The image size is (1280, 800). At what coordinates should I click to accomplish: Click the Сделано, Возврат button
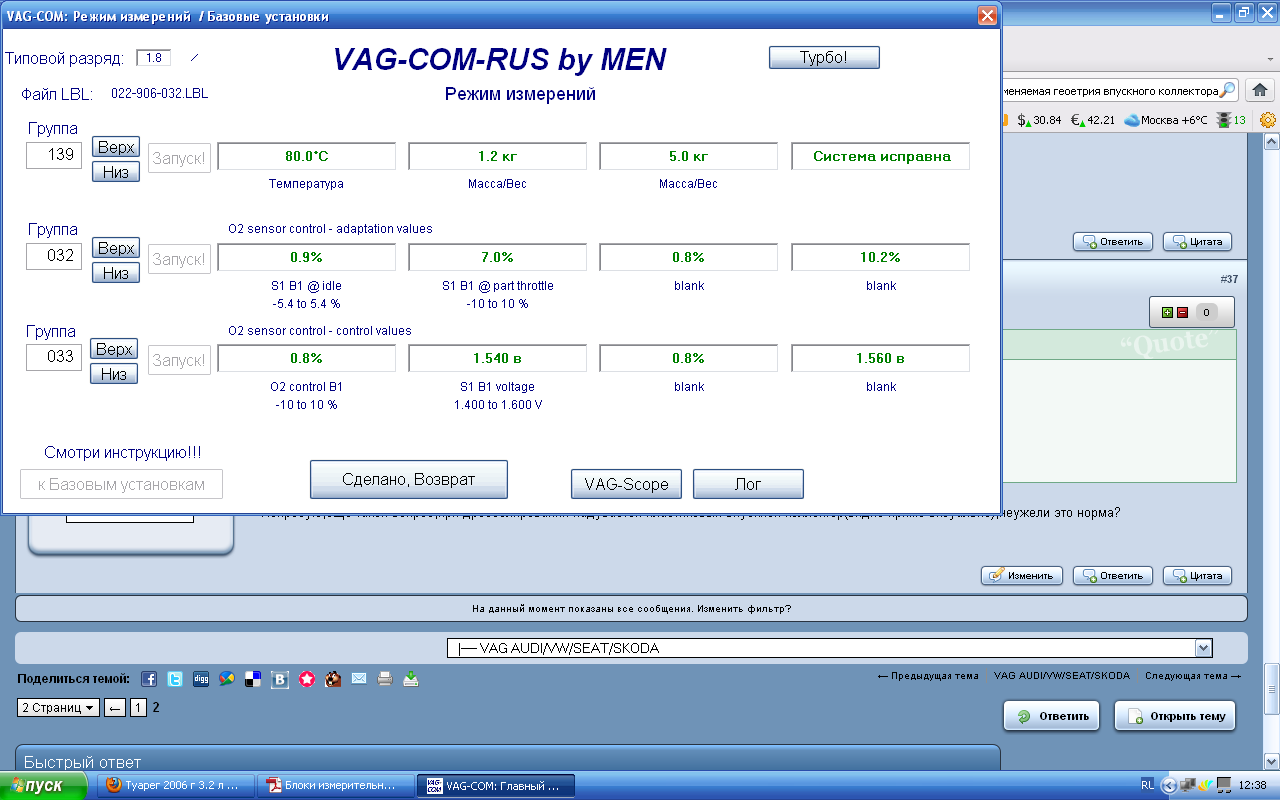pos(409,479)
